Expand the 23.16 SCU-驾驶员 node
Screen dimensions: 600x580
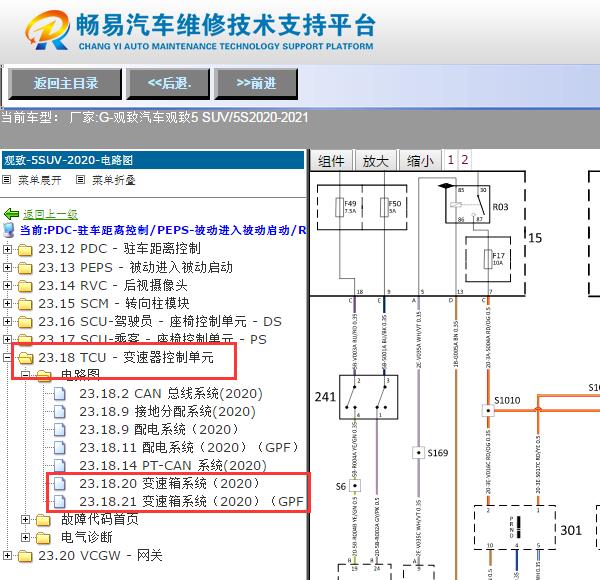[x=7, y=321]
